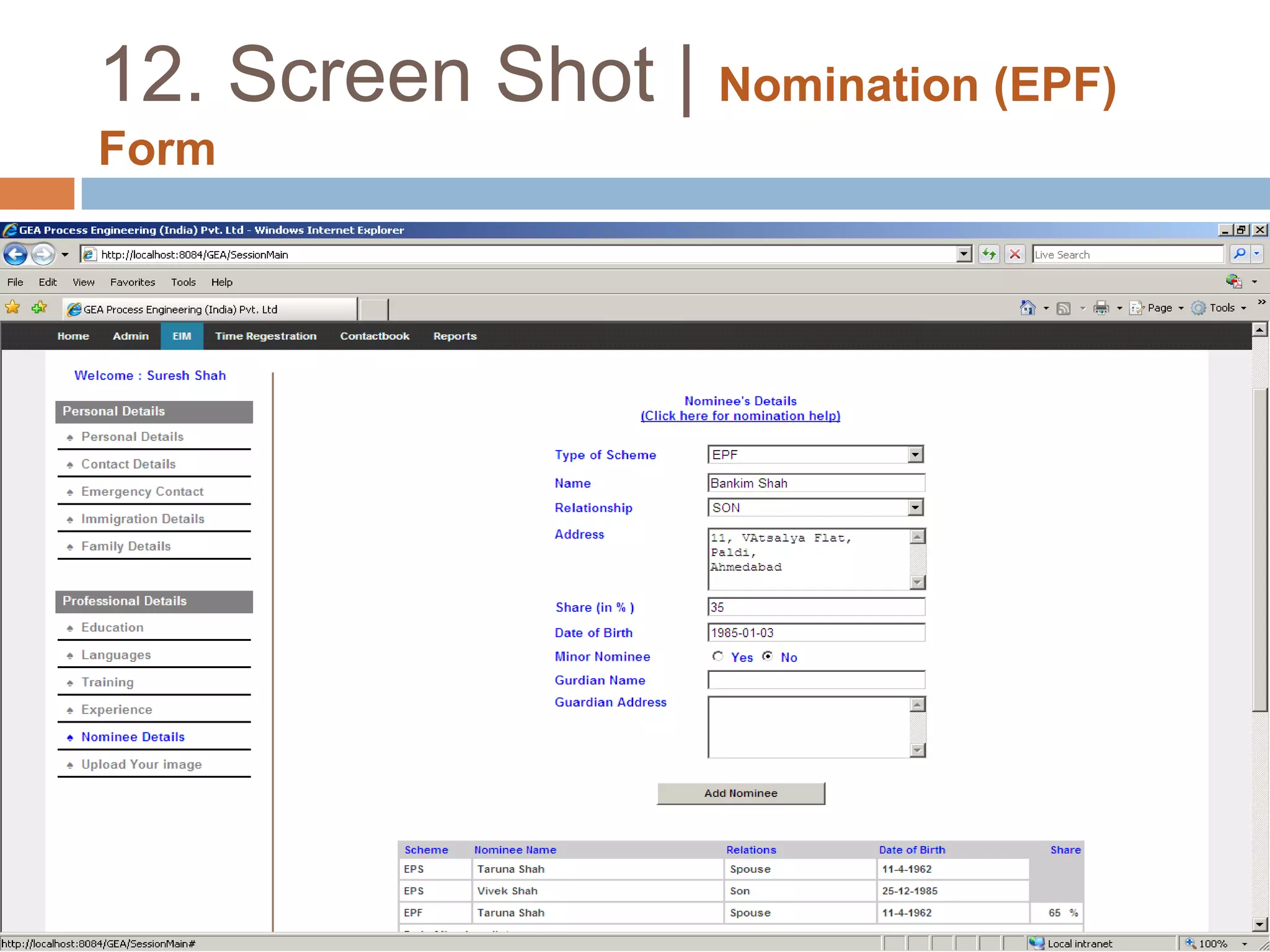This screenshot has height=952, width=1270.
Task: Open the Tools gear command bar menu
Action: click(x=1219, y=307)
